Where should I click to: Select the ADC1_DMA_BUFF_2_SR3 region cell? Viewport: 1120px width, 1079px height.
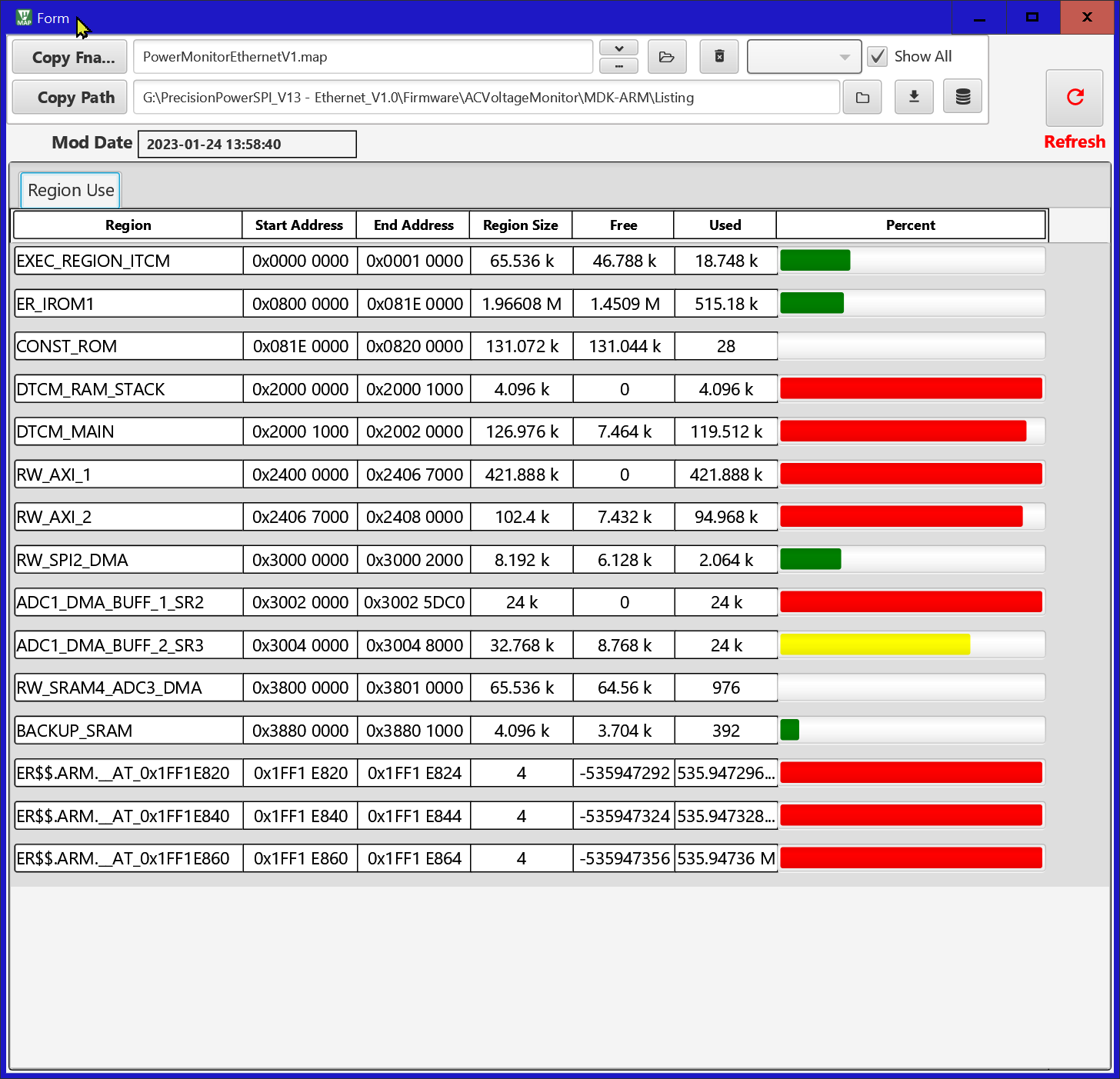[128, 645]
